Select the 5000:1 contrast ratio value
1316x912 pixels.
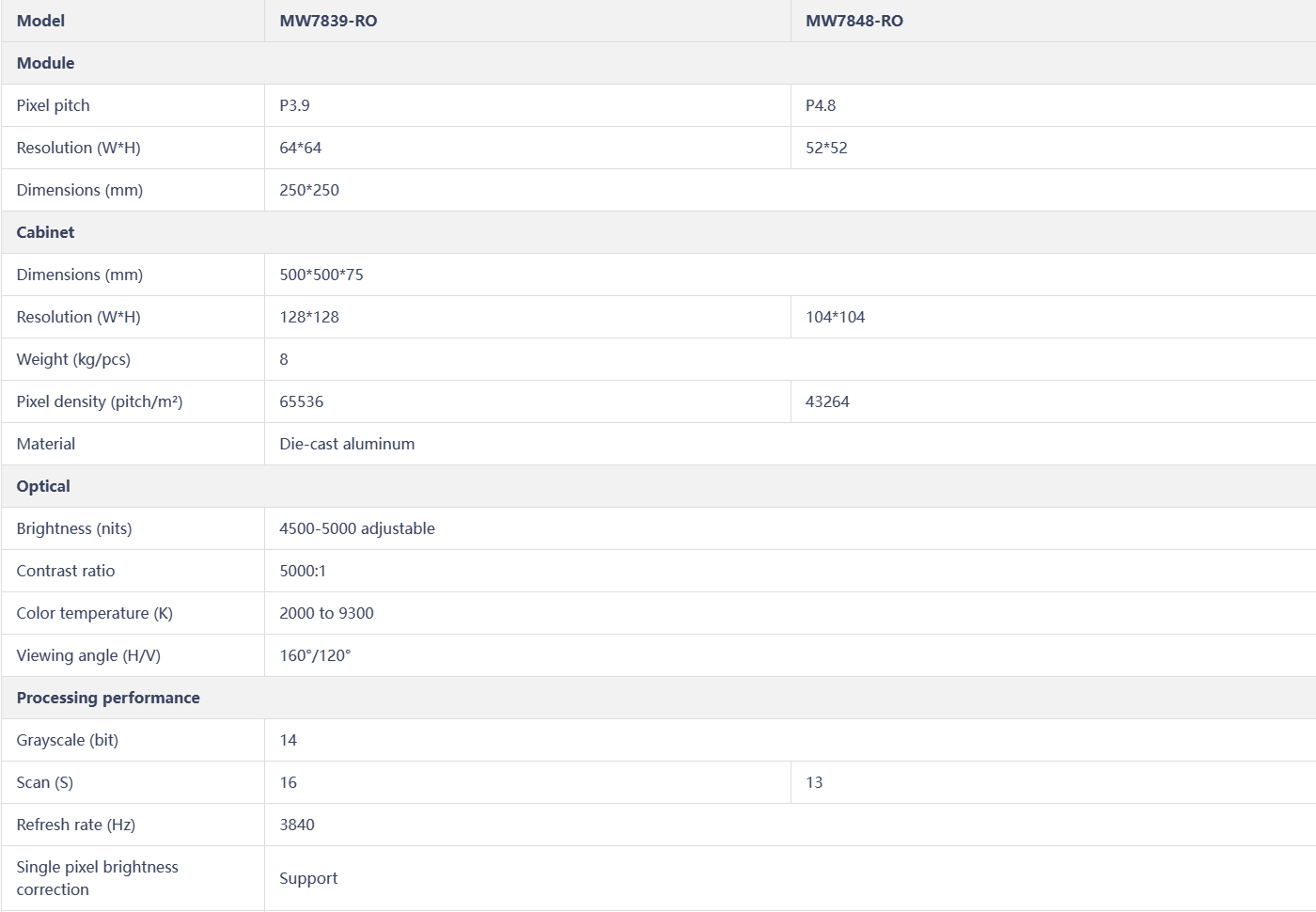303,571
